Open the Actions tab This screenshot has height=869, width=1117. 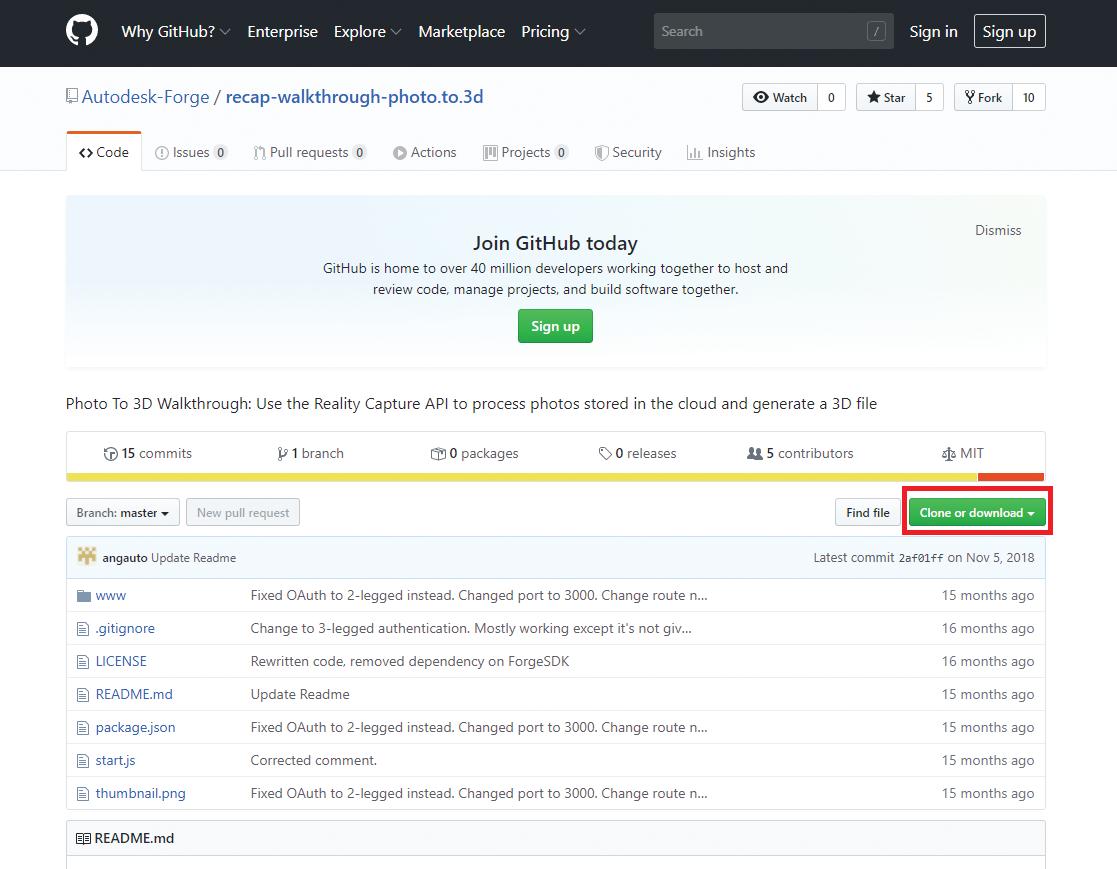[425, 152]
